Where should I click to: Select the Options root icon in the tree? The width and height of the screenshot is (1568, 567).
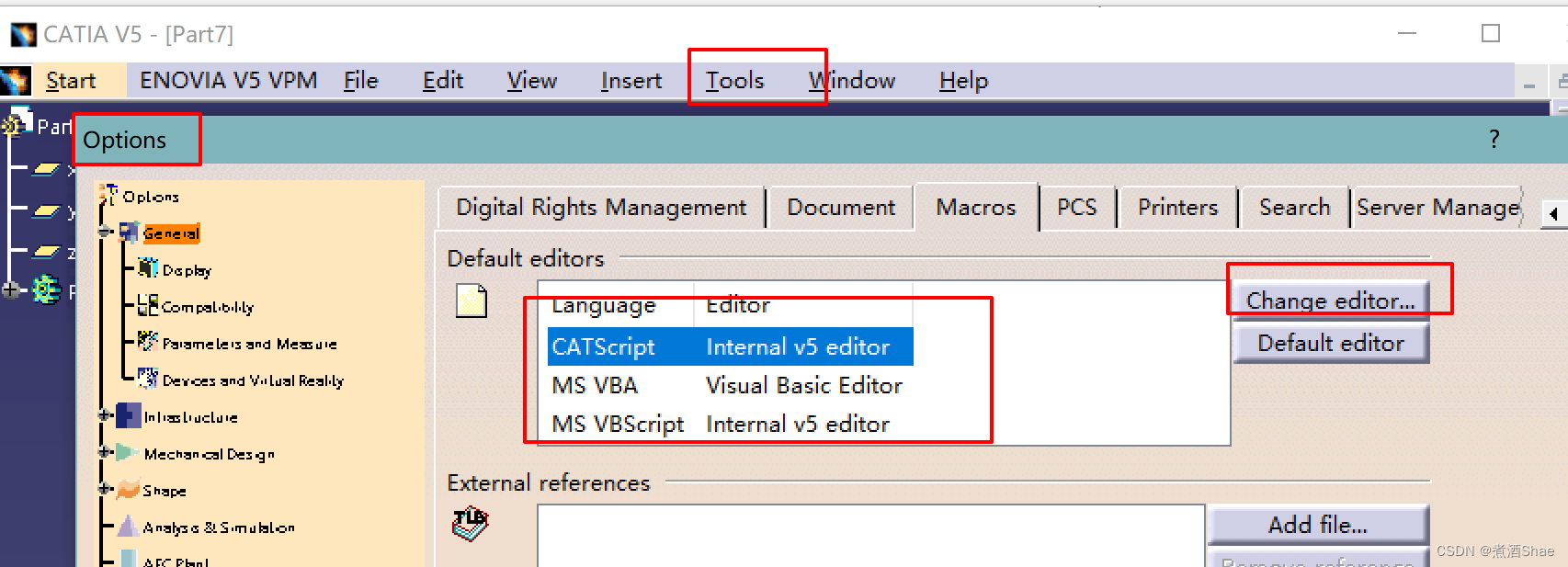[x=108, y=195]
